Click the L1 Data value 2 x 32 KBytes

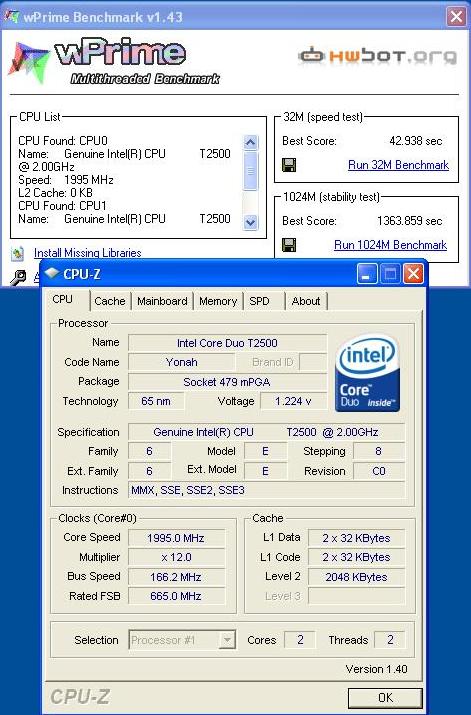[x=356, y=538]
